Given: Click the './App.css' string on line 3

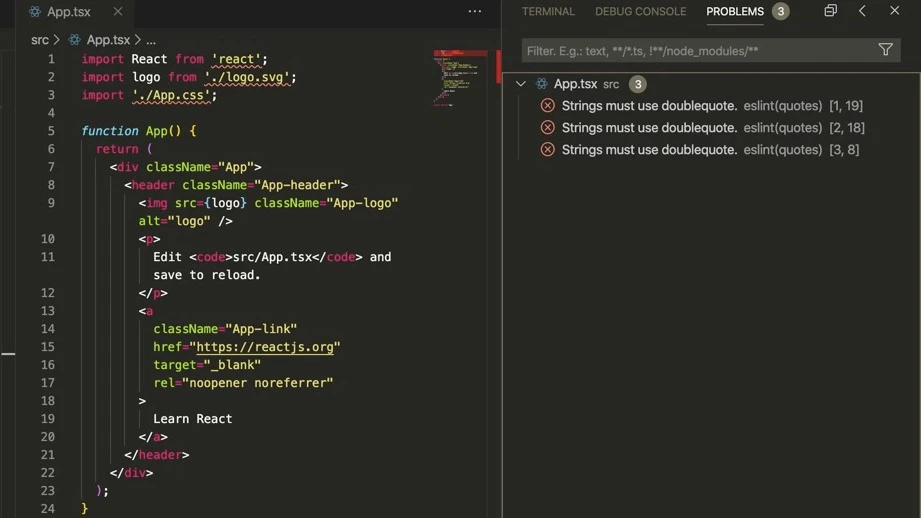Looking at the screenshot, I should click(171, 95).
